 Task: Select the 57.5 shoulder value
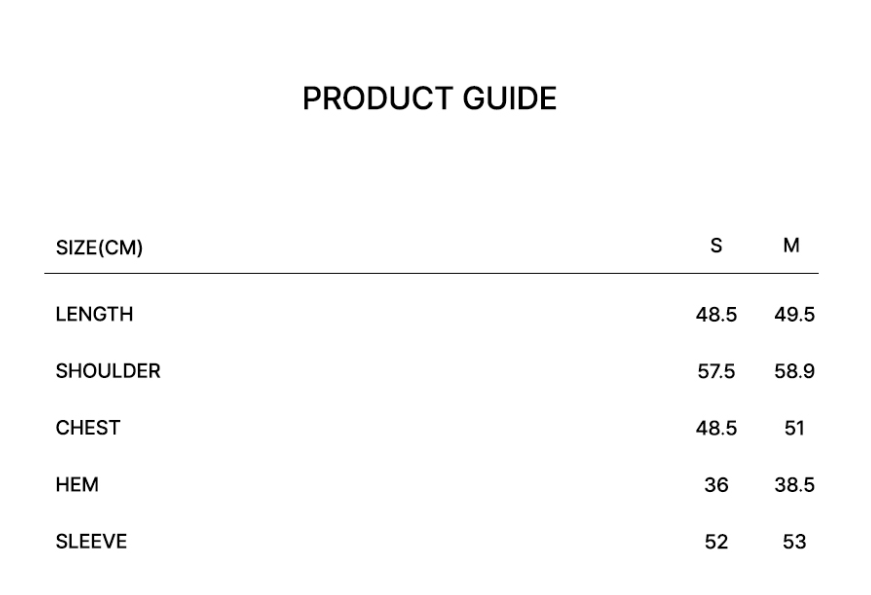click(716, 372)
